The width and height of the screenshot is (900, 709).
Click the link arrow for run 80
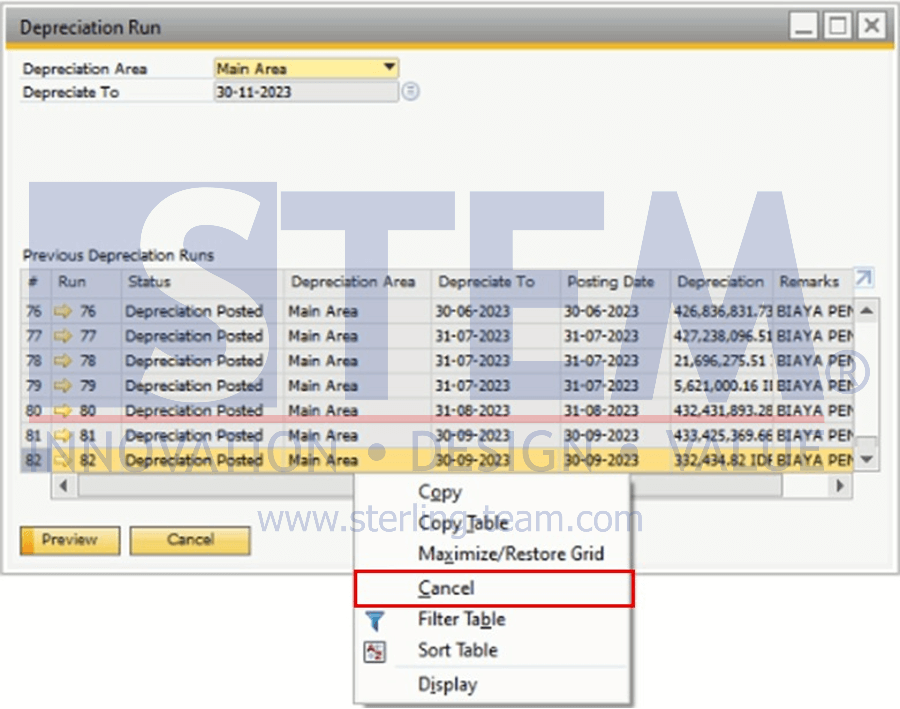click(64, 411)
